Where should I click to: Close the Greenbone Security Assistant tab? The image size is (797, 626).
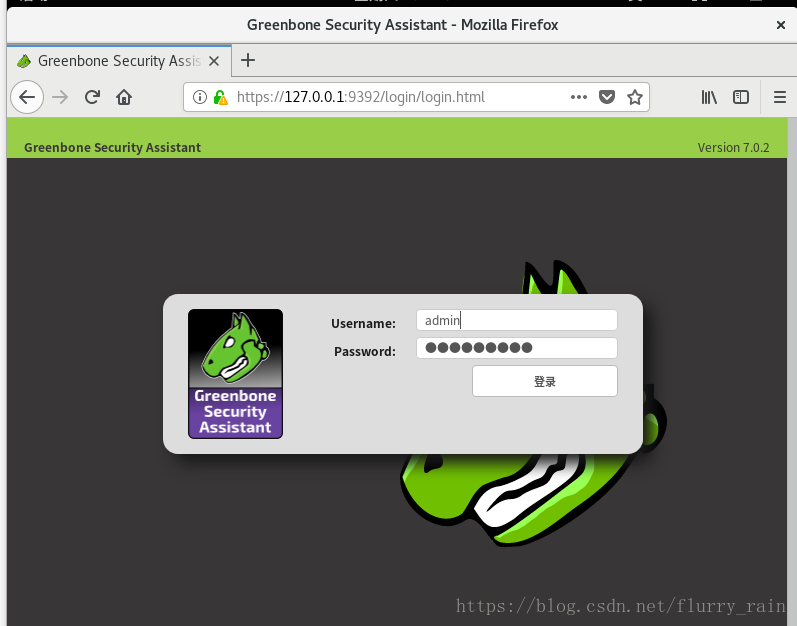click(x=214, y=61)
